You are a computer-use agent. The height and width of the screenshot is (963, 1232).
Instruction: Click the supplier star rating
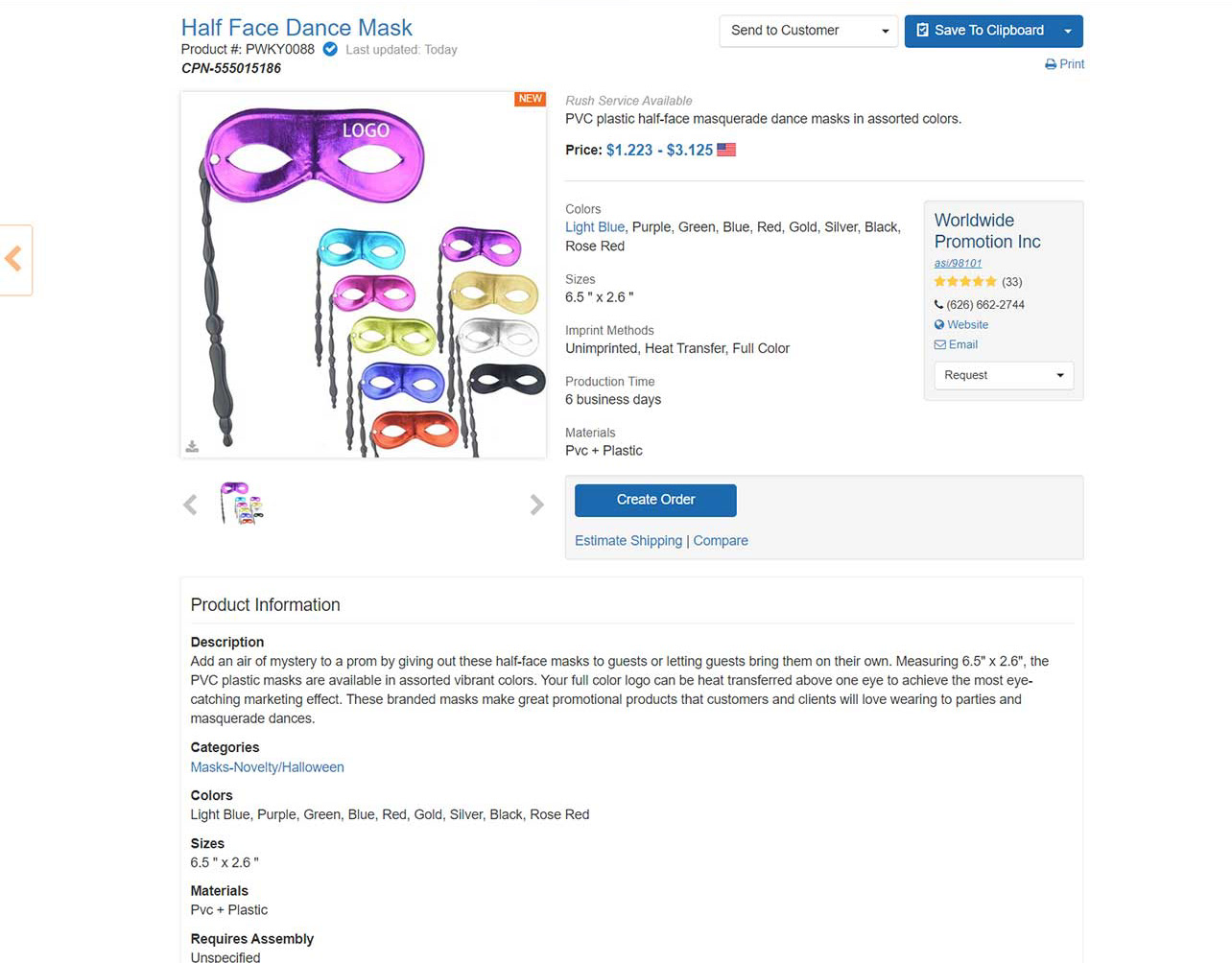(x=965, y=281)
